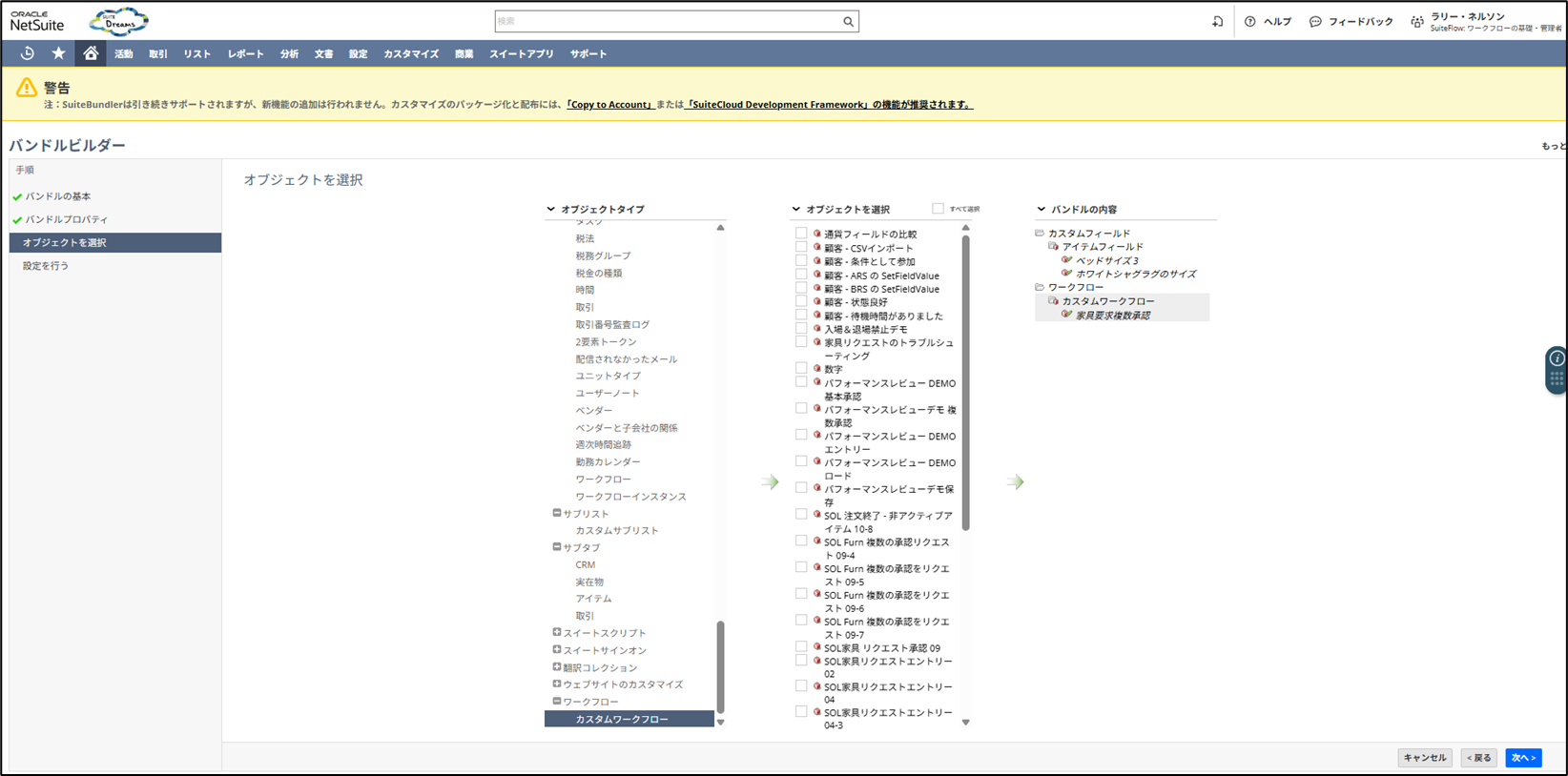Open the 取引 menu in navigation bar

click(x=158, y=54)
